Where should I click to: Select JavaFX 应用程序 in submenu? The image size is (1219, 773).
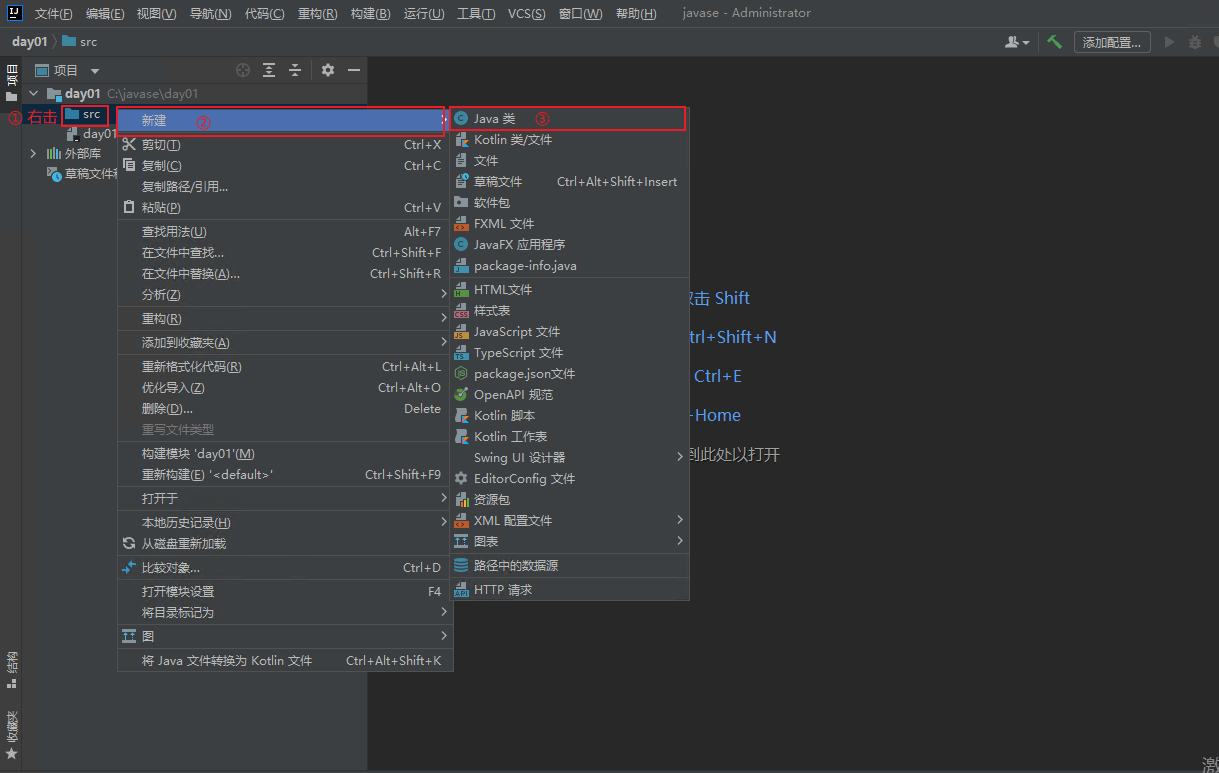click(568, 244)
